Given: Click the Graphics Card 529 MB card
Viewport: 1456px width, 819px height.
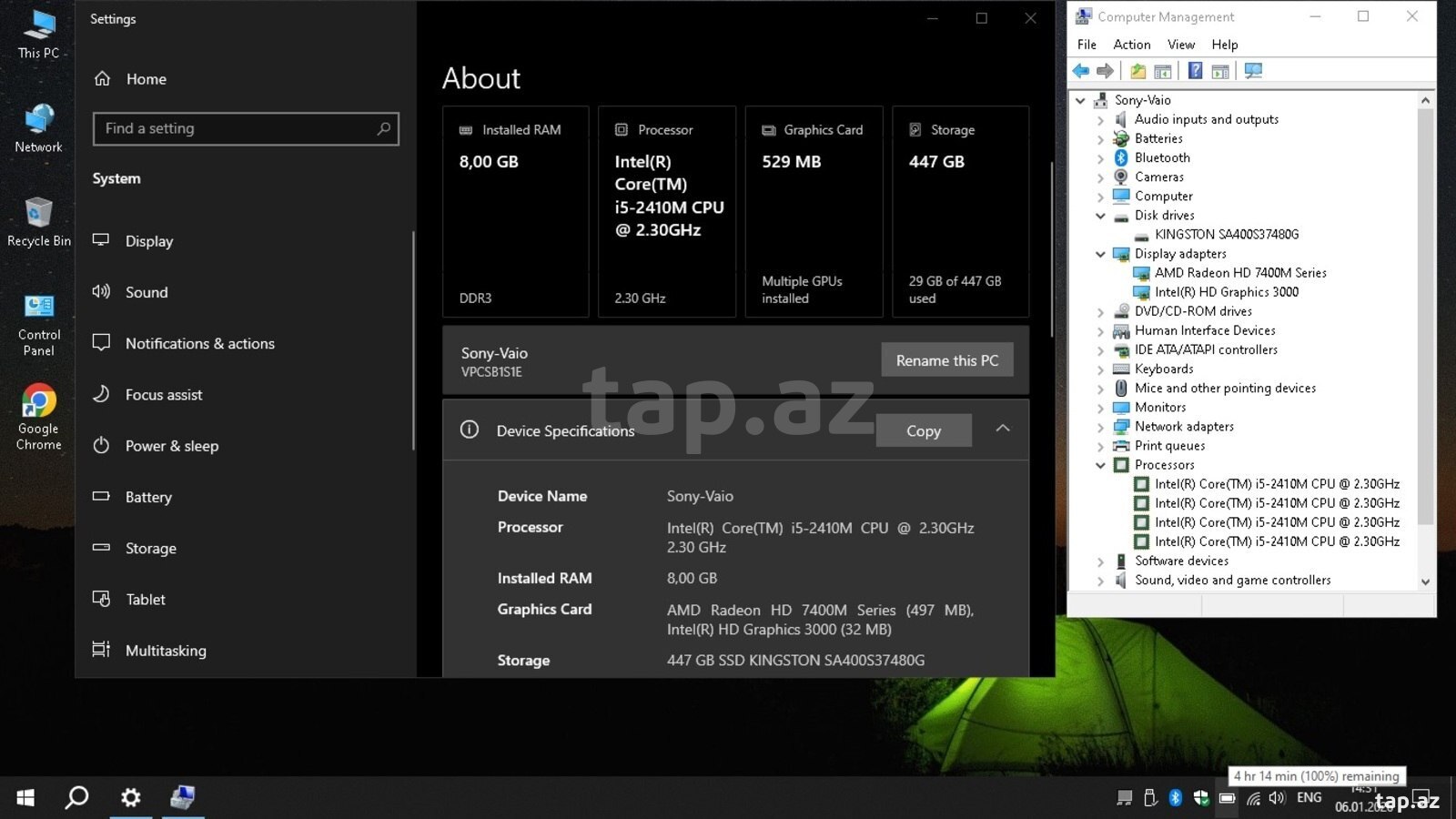Looking at the screenshot, I should point(814,211).
